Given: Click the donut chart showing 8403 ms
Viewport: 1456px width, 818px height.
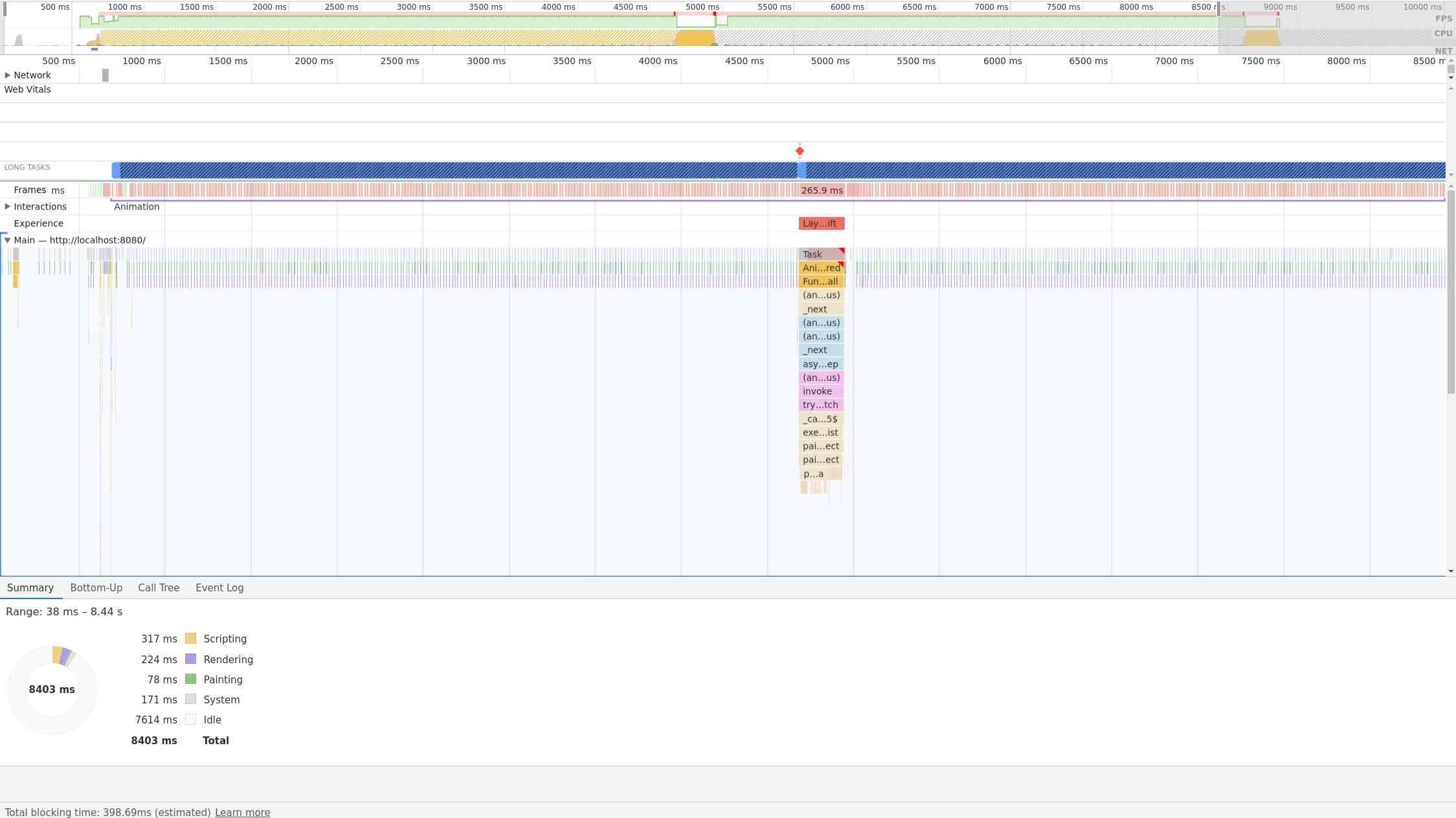Looking at the screenshot, I should [52, 689].
